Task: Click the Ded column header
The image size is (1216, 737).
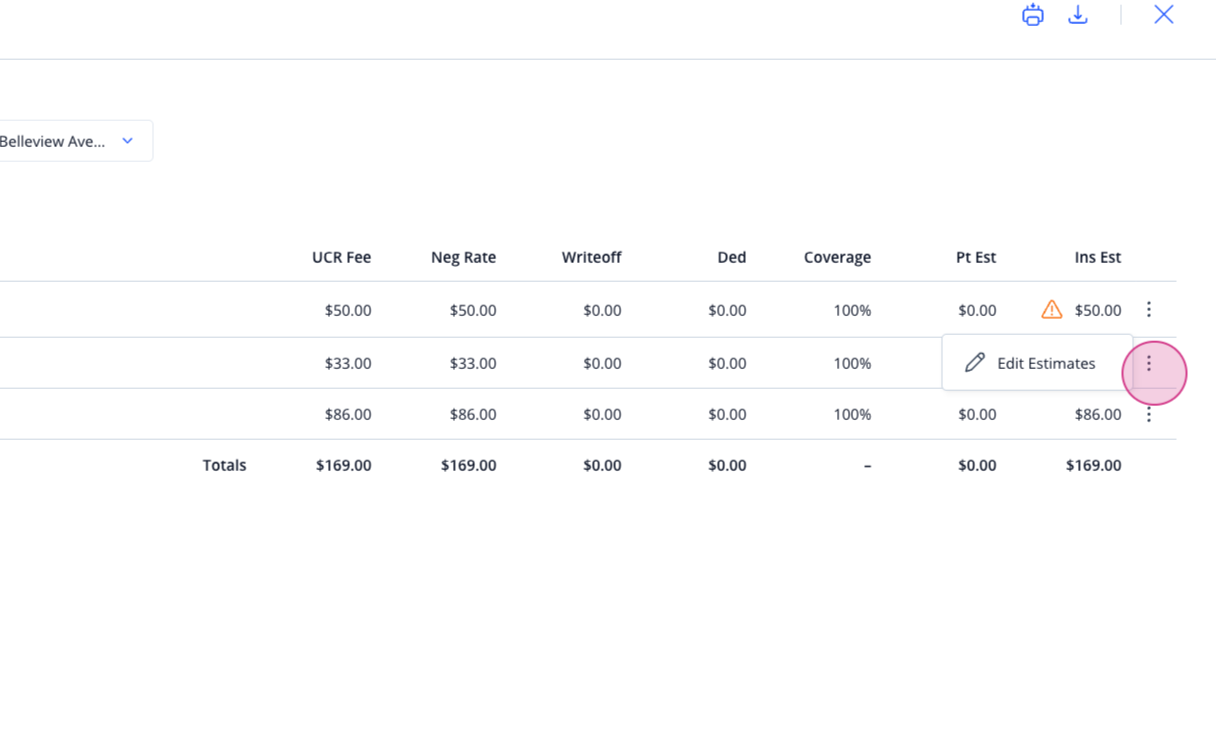Action: pyautogui.click(x=731, y=257)
